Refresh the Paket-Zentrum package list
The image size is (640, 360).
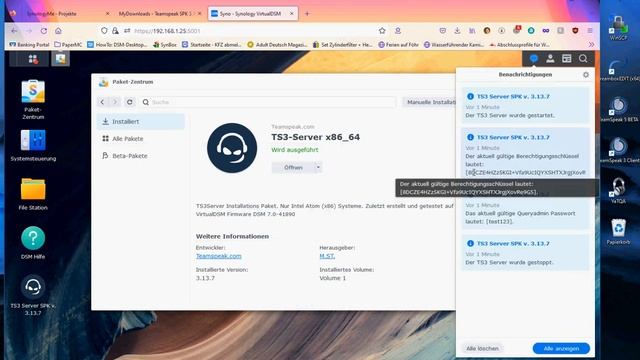tap(130, 102)
